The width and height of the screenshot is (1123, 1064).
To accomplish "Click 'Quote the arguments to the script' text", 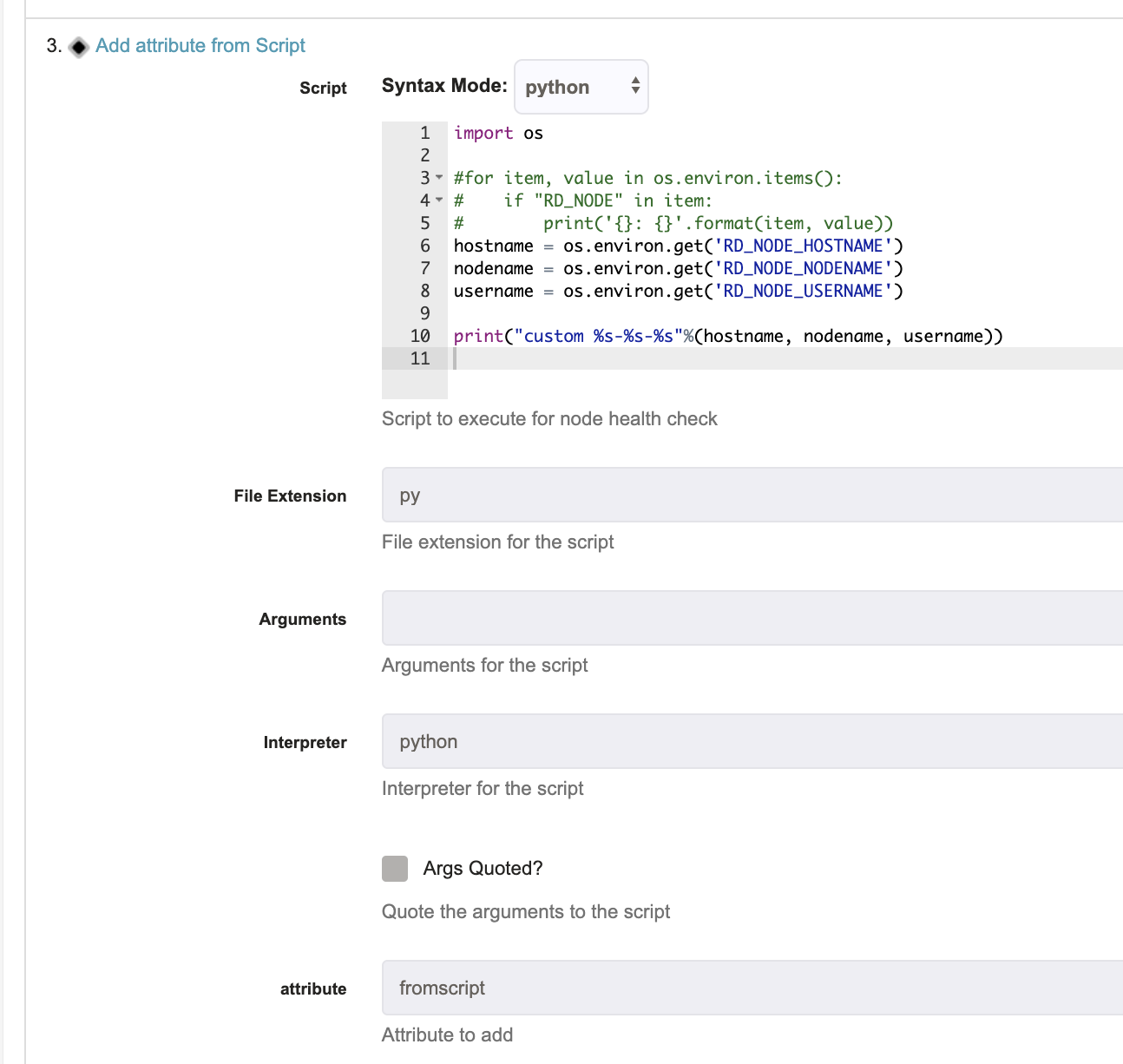I will pos(526,911).
